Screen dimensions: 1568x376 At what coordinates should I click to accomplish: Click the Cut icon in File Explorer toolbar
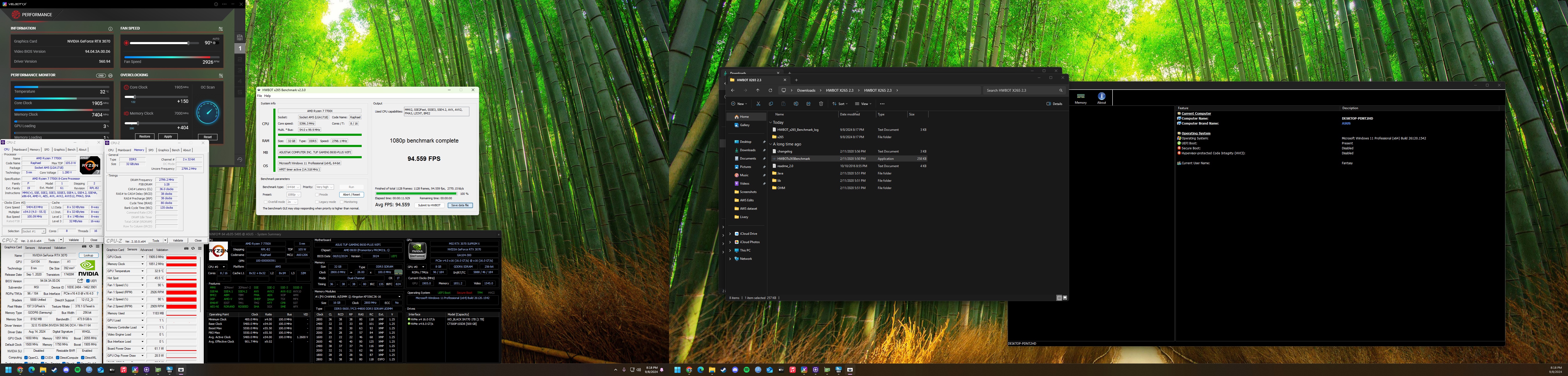click(x=758, y=104)
